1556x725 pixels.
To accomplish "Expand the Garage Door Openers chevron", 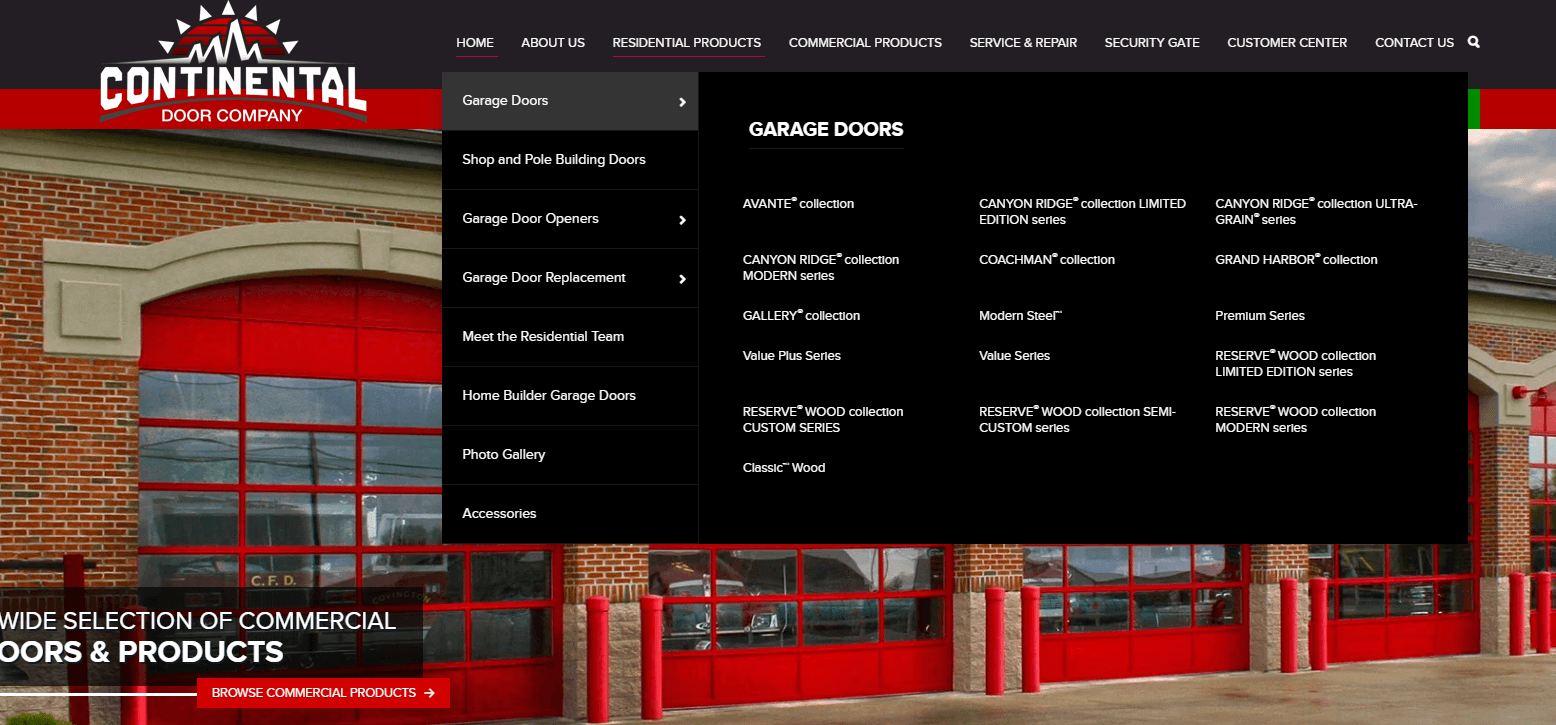I will pyautogui.click(x=682, y=220).
